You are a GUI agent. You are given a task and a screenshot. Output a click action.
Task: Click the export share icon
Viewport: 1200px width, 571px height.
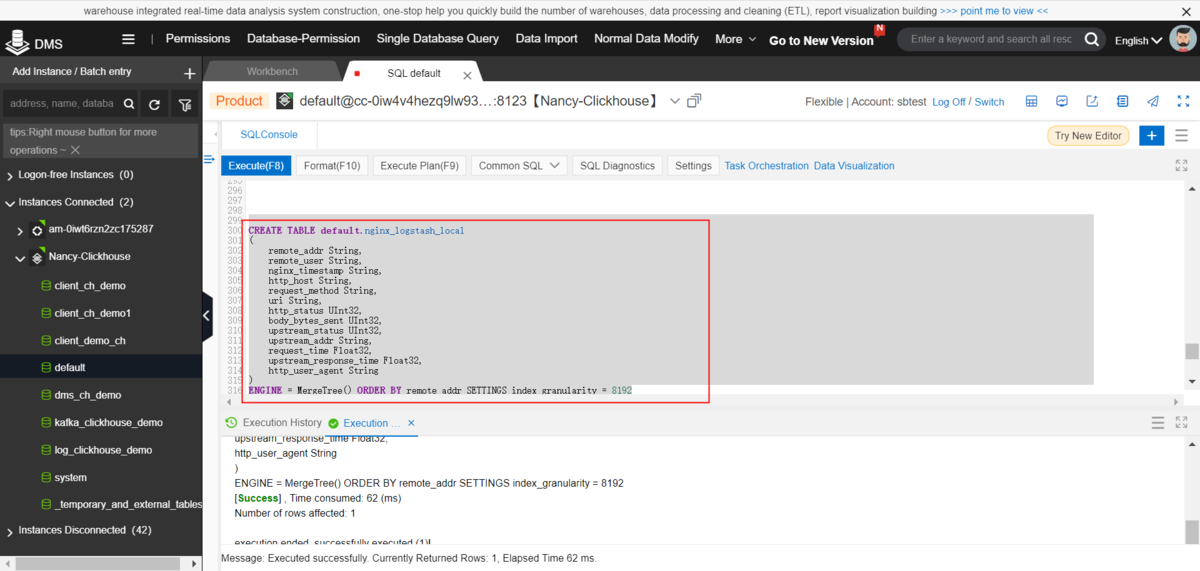[1092, 102]
